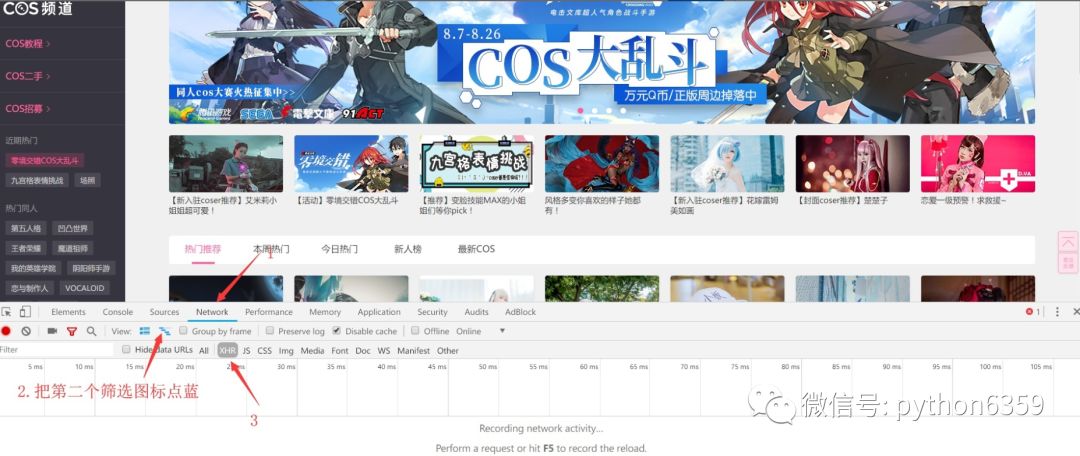This screenshot has width=1080, height=456.
Task: Open the DevTools three-dot menu
Action: click(x=1057, y=312)
